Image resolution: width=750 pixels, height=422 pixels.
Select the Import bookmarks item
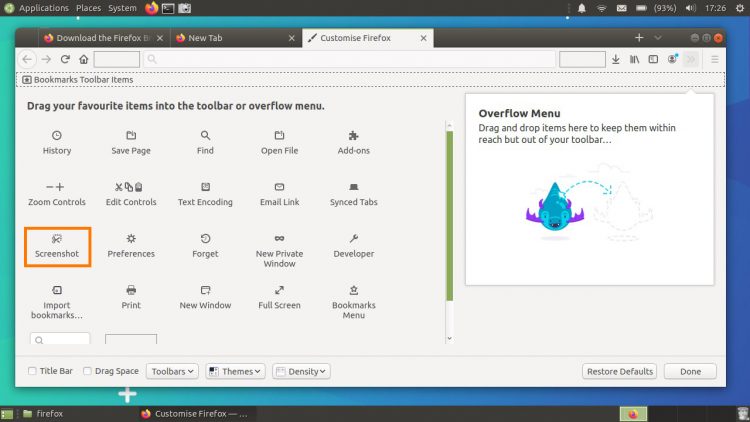tap(56, 303)
